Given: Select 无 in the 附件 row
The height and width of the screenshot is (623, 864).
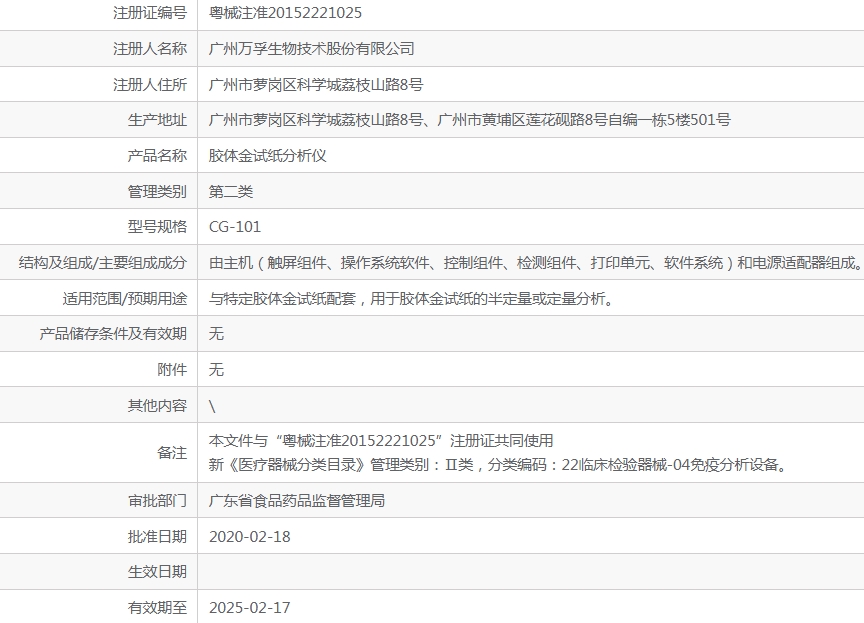Looking at the screenshot, I should click(216, 369).
